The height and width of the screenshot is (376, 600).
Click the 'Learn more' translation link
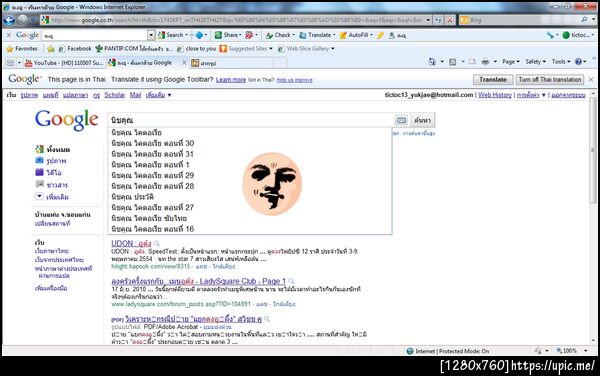231,80
